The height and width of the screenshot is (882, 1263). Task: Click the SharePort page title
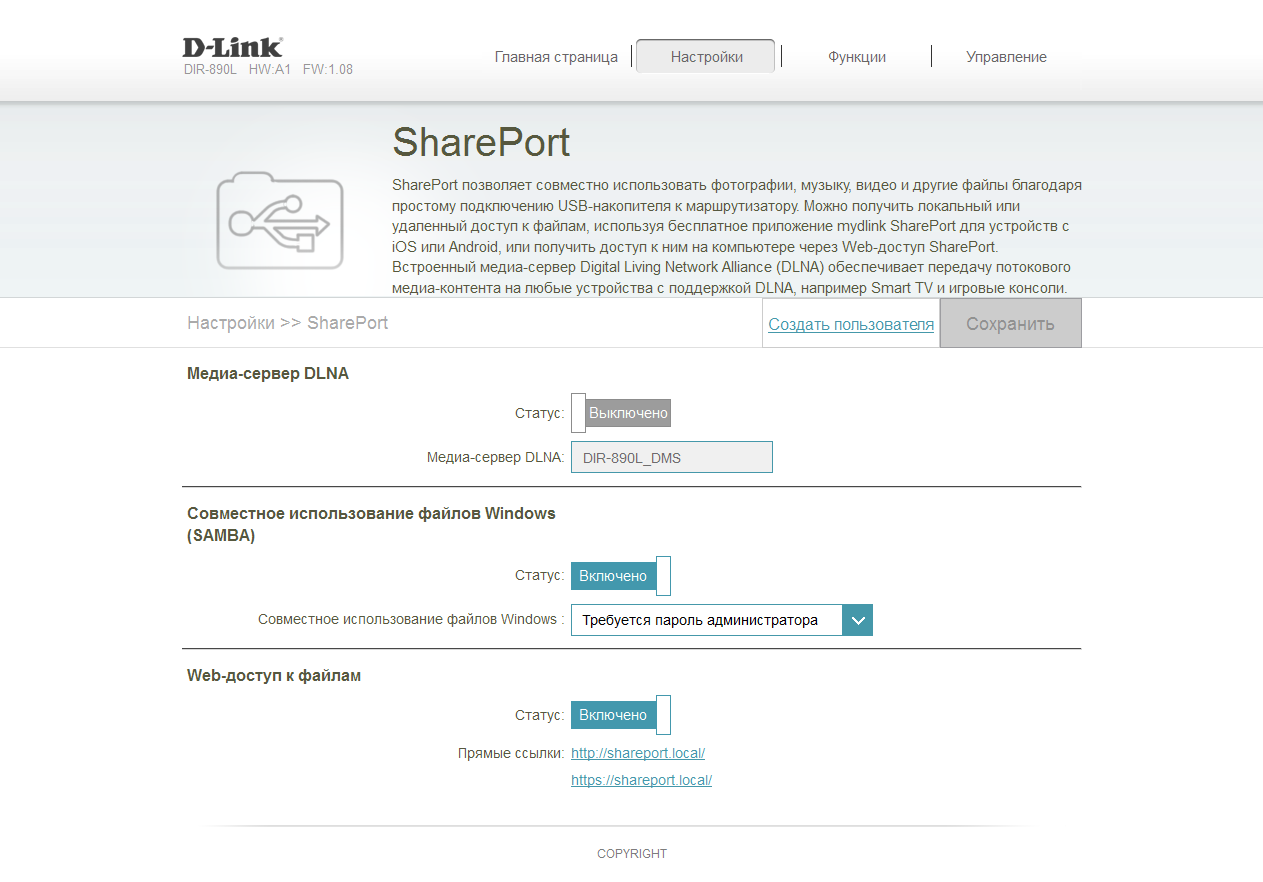pos(481,142)
